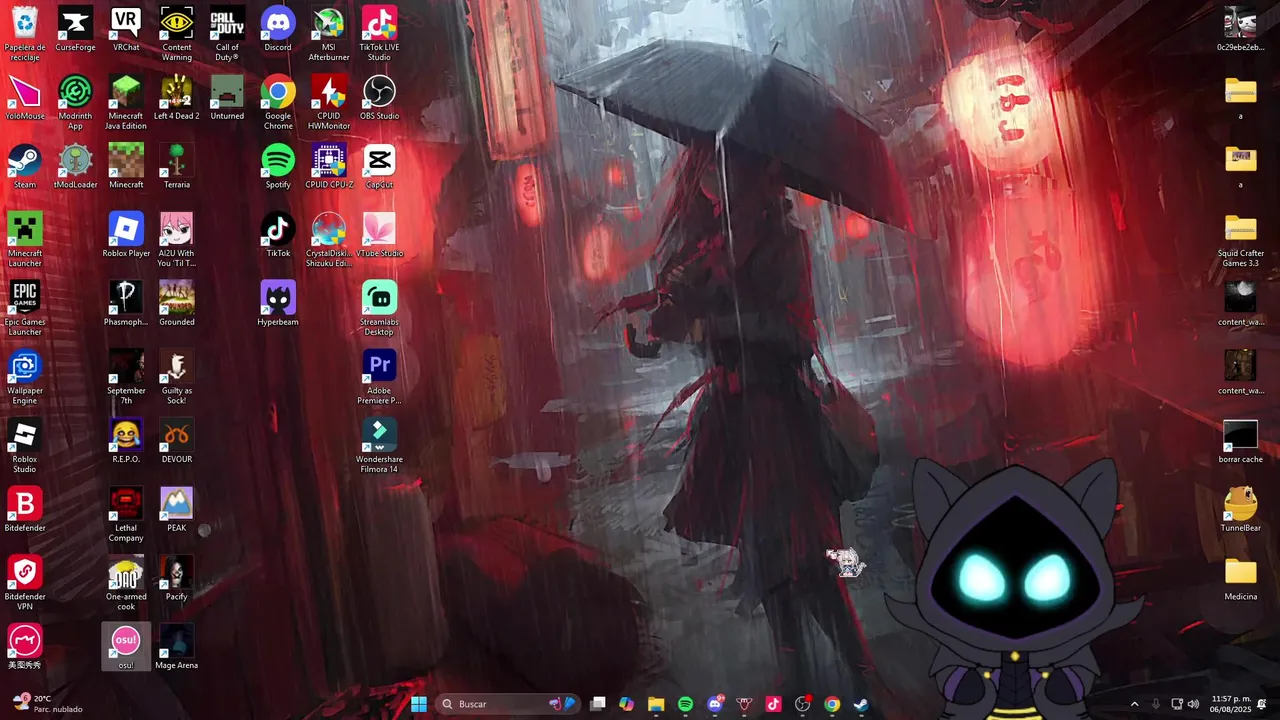Open the Roblox Player shortcut
This screenshot has width=1280, height=720.
click(x=126, y=236)
